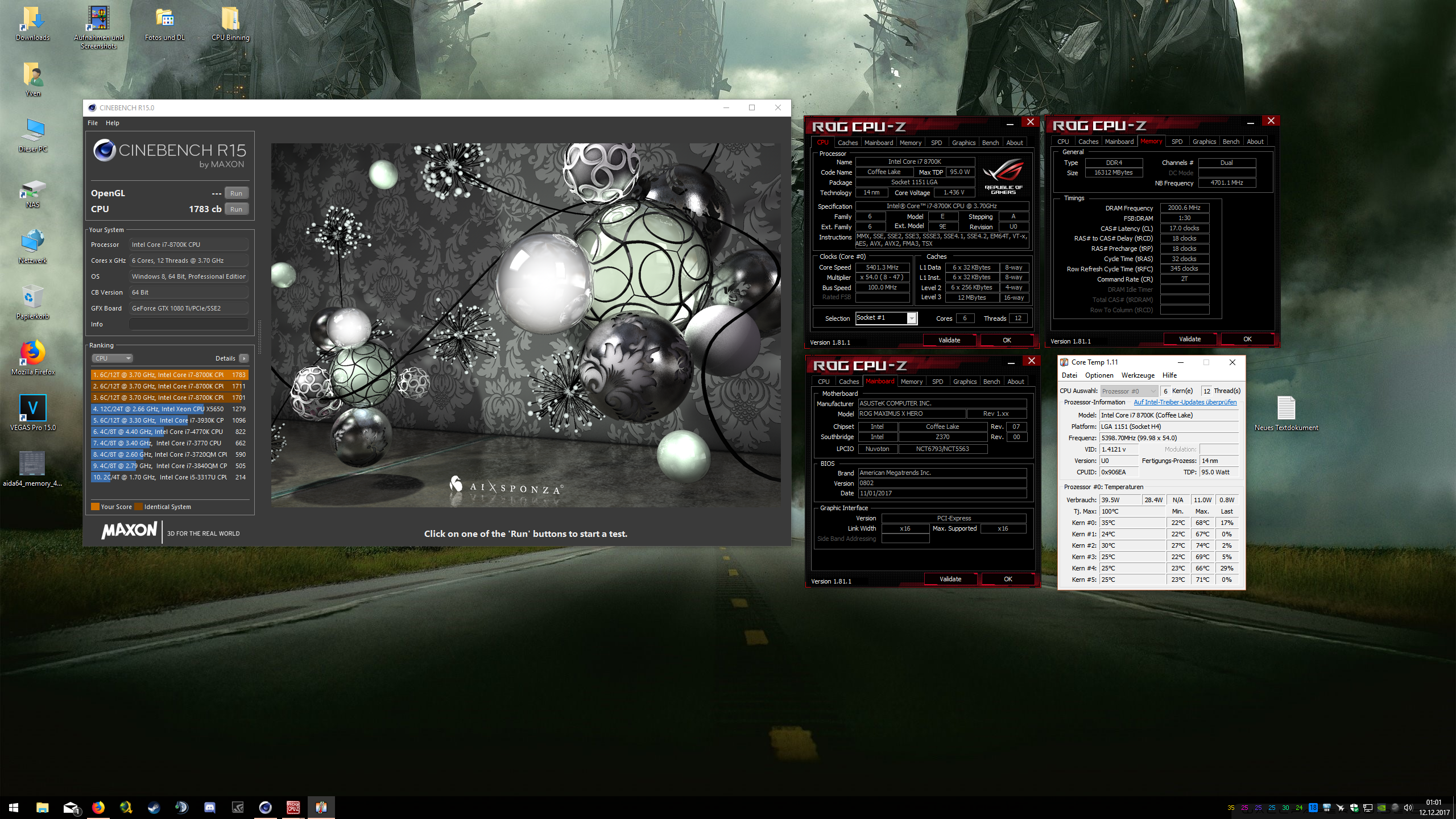Open Core Temp Optionen menu

pos(1099,375)
